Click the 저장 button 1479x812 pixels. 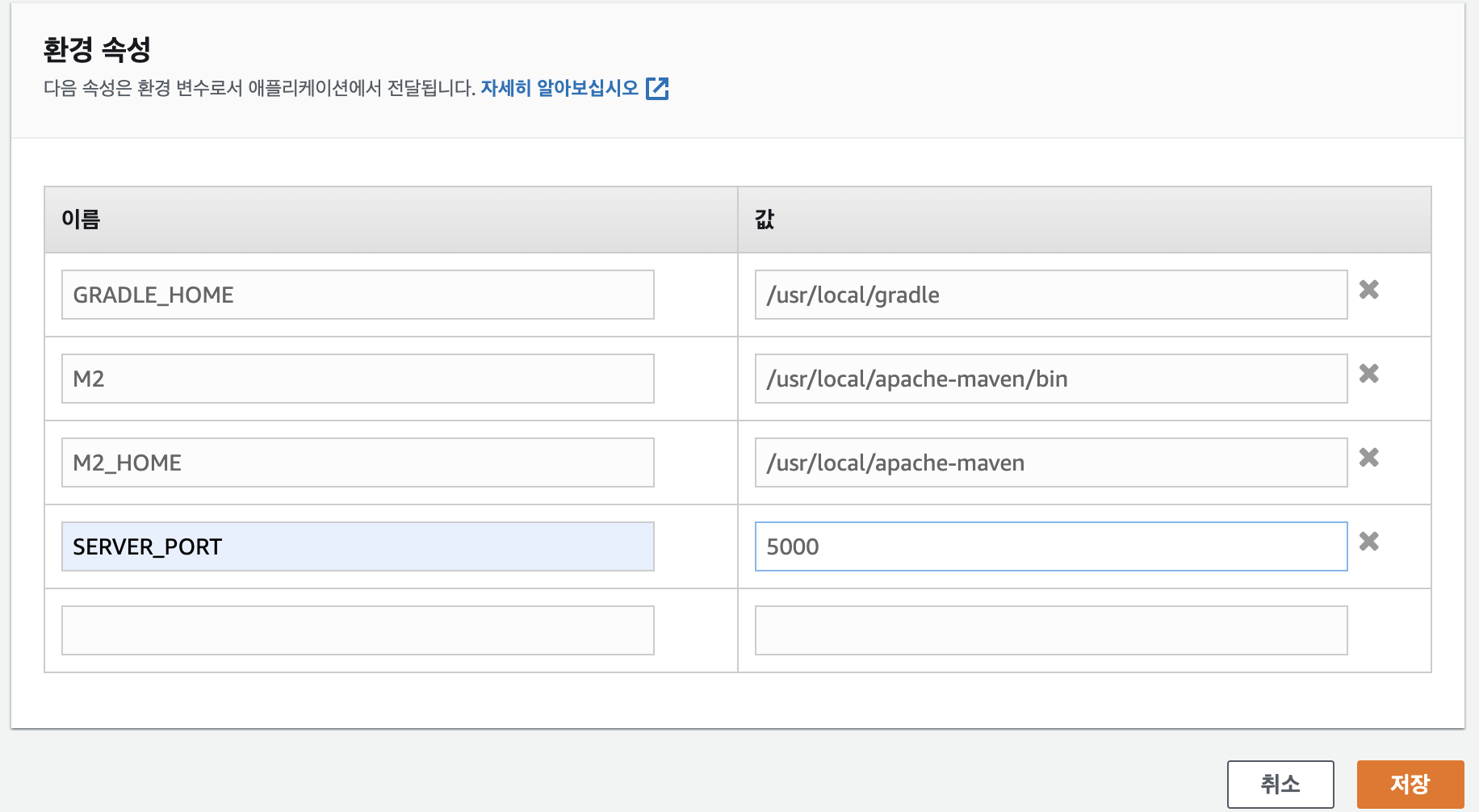1410,784
